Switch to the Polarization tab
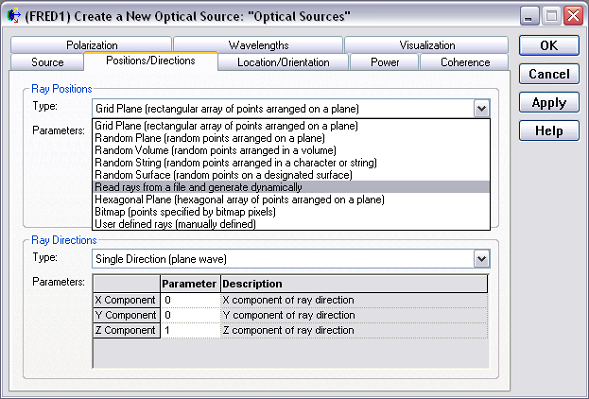The width and height of the screenshot is (589, 399). (x=91, y=45)
